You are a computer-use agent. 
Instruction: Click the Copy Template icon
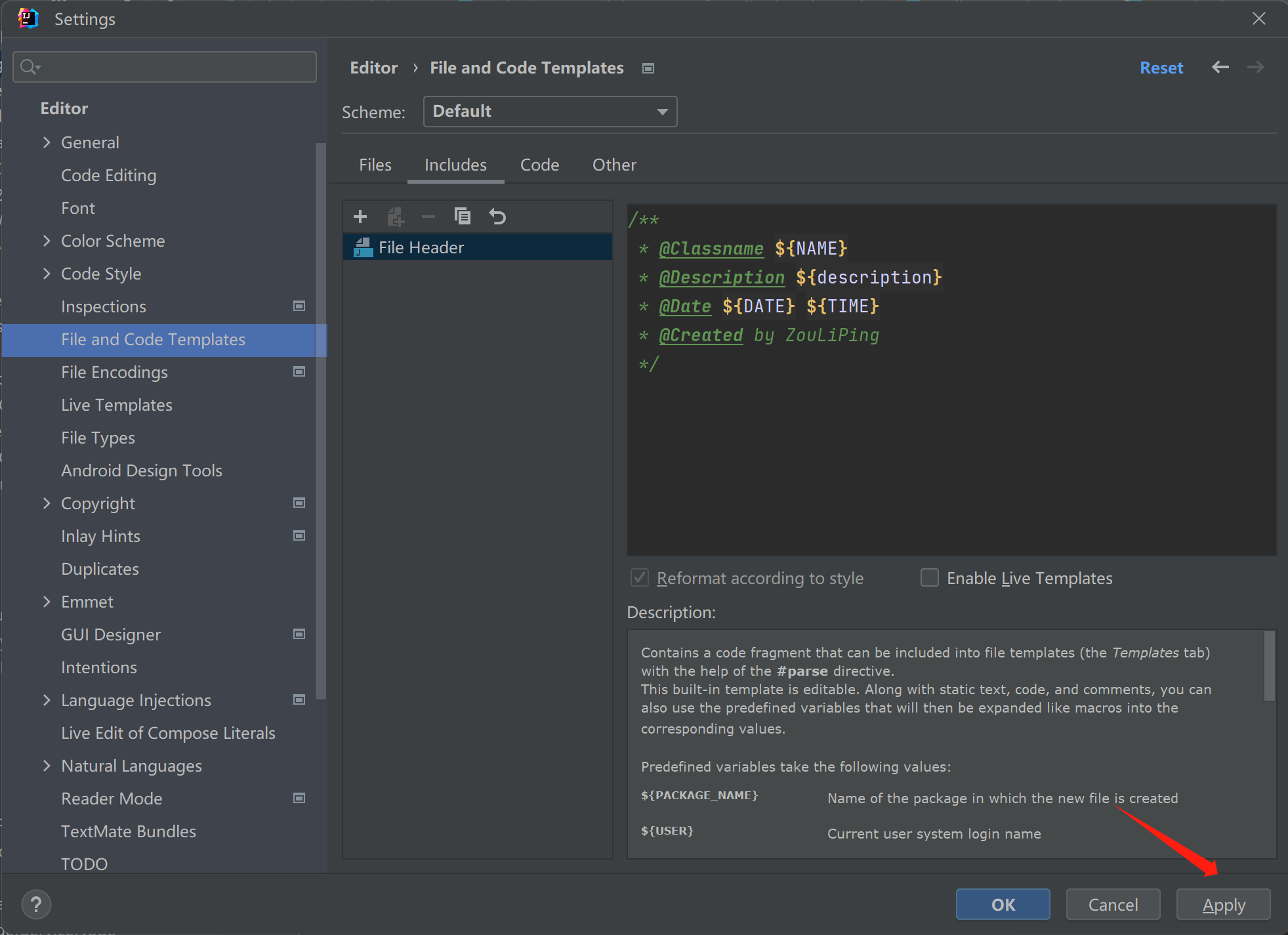coord(463,216)
